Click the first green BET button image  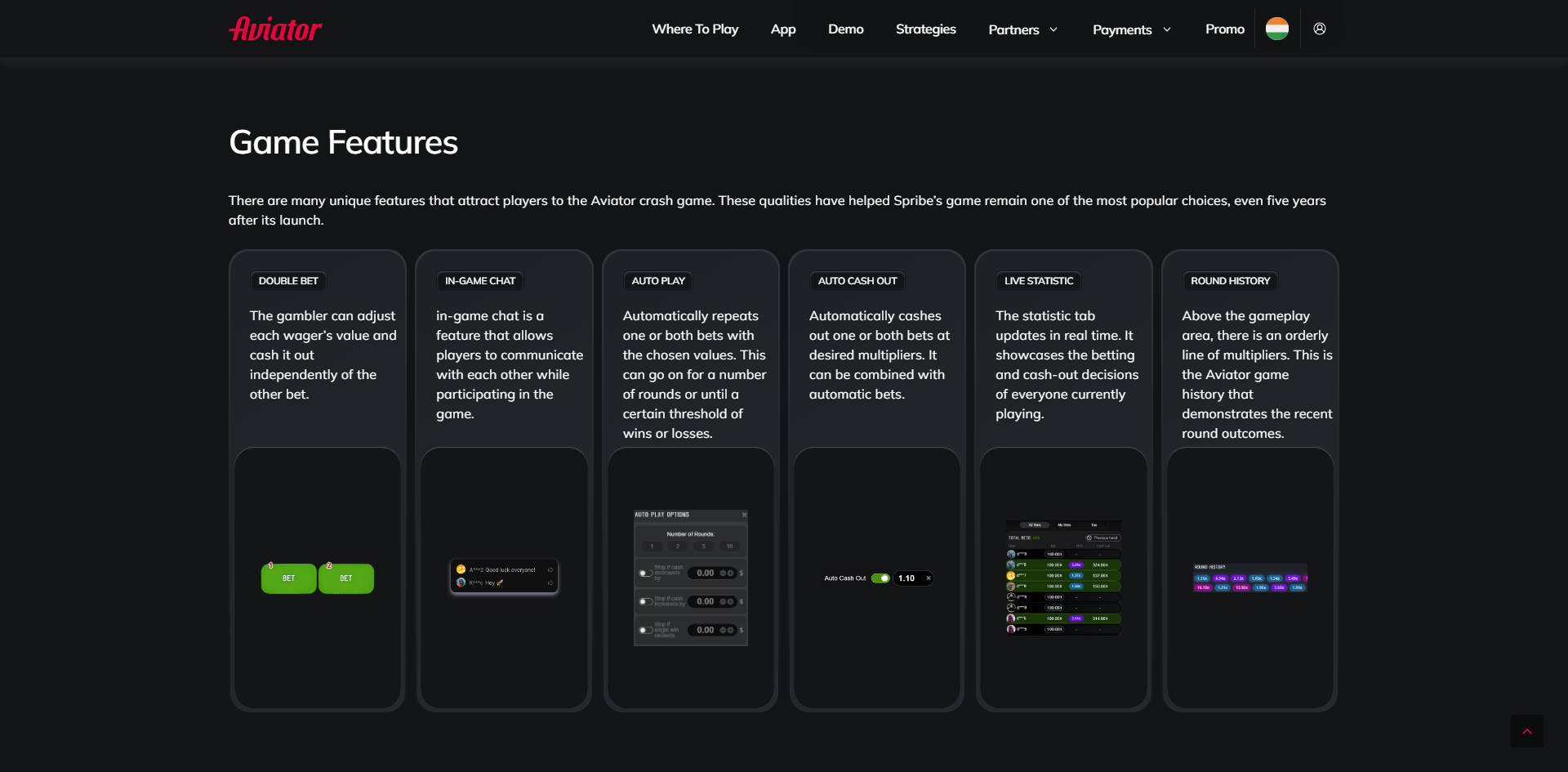click(x=288, y=578)
